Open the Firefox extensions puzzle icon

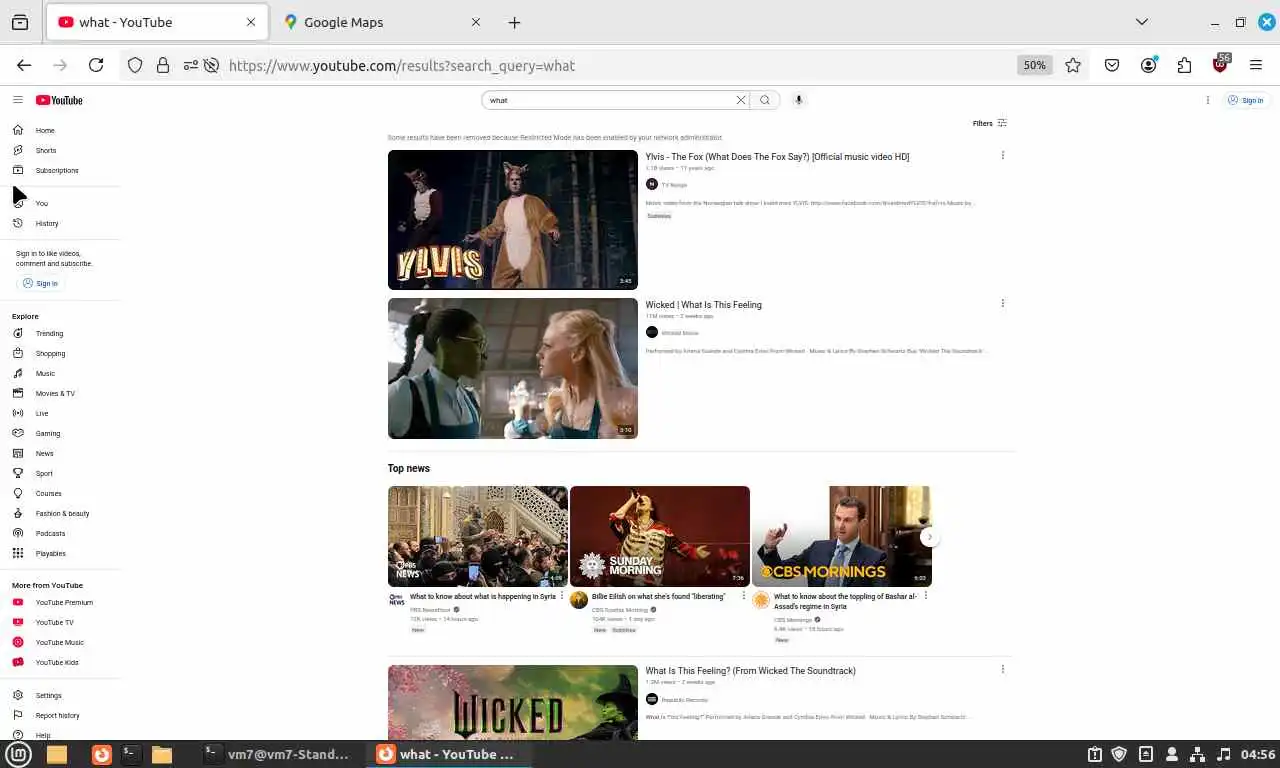click(x=1184, y=65)
